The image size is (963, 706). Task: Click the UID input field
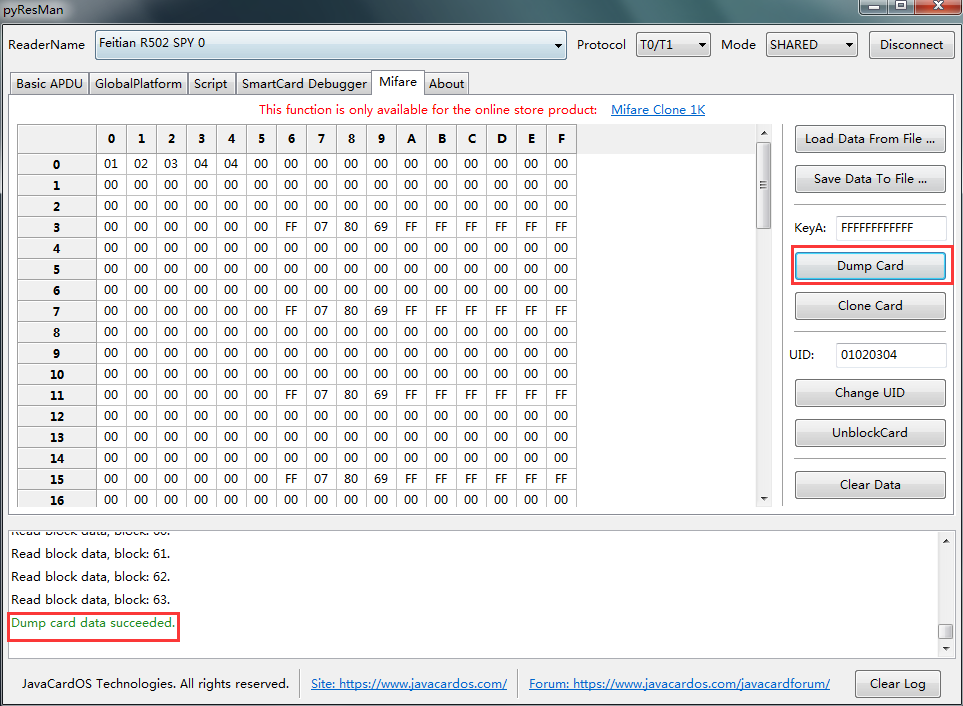coord(889,355)
